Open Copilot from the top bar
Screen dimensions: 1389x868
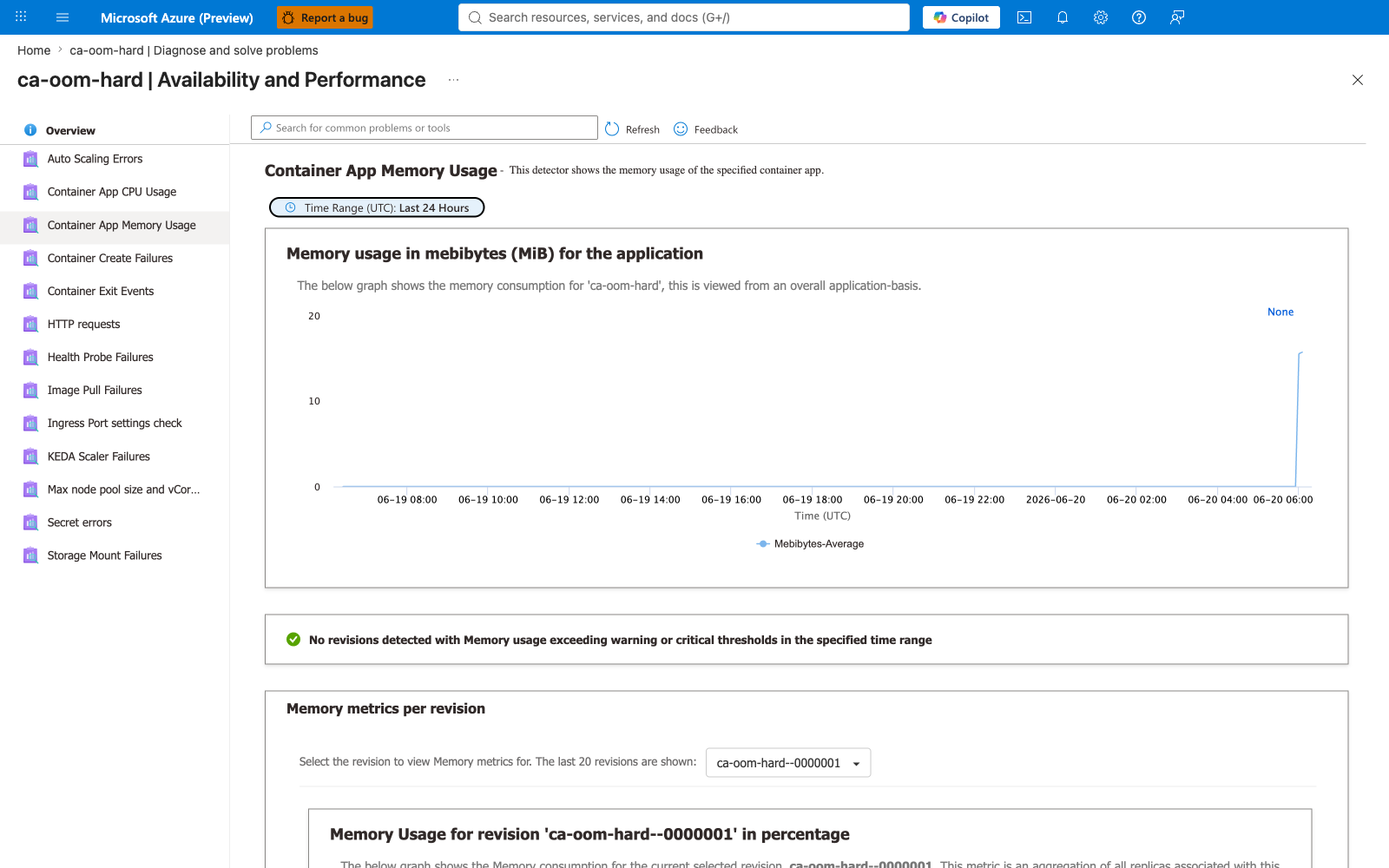961,17
